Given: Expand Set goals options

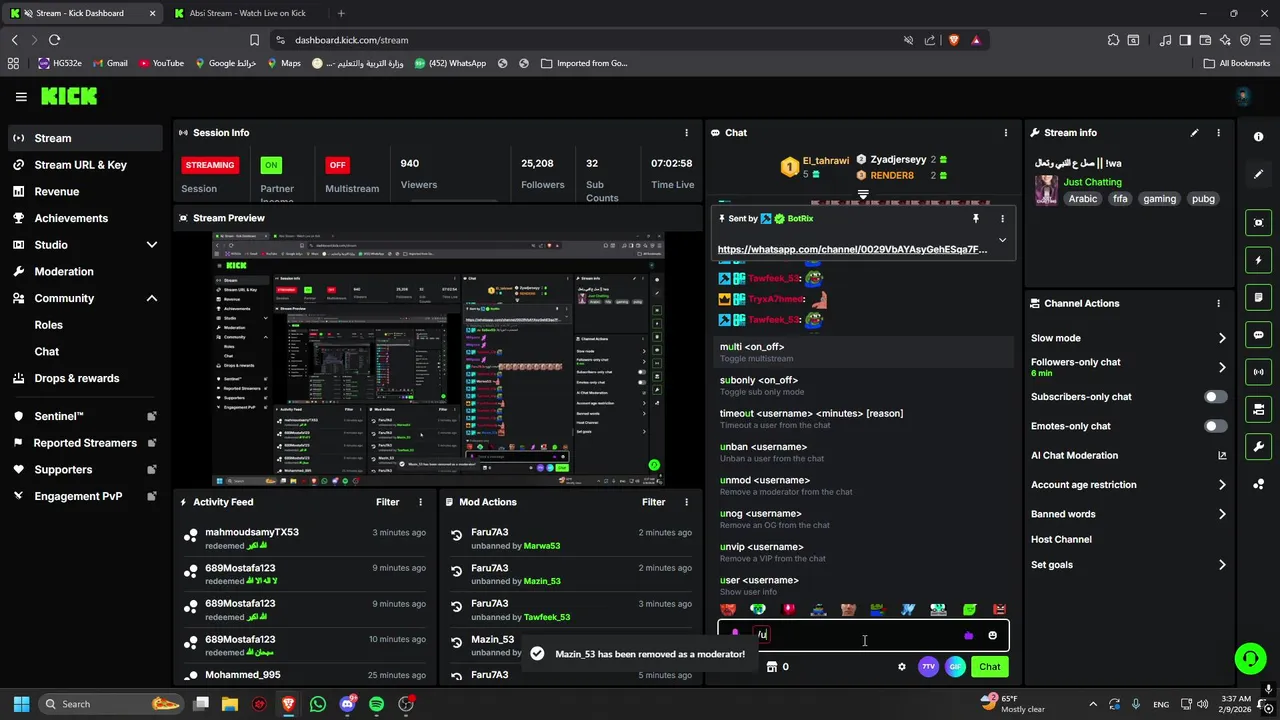Looking at the screenshot, I should tap(1222, 565).
